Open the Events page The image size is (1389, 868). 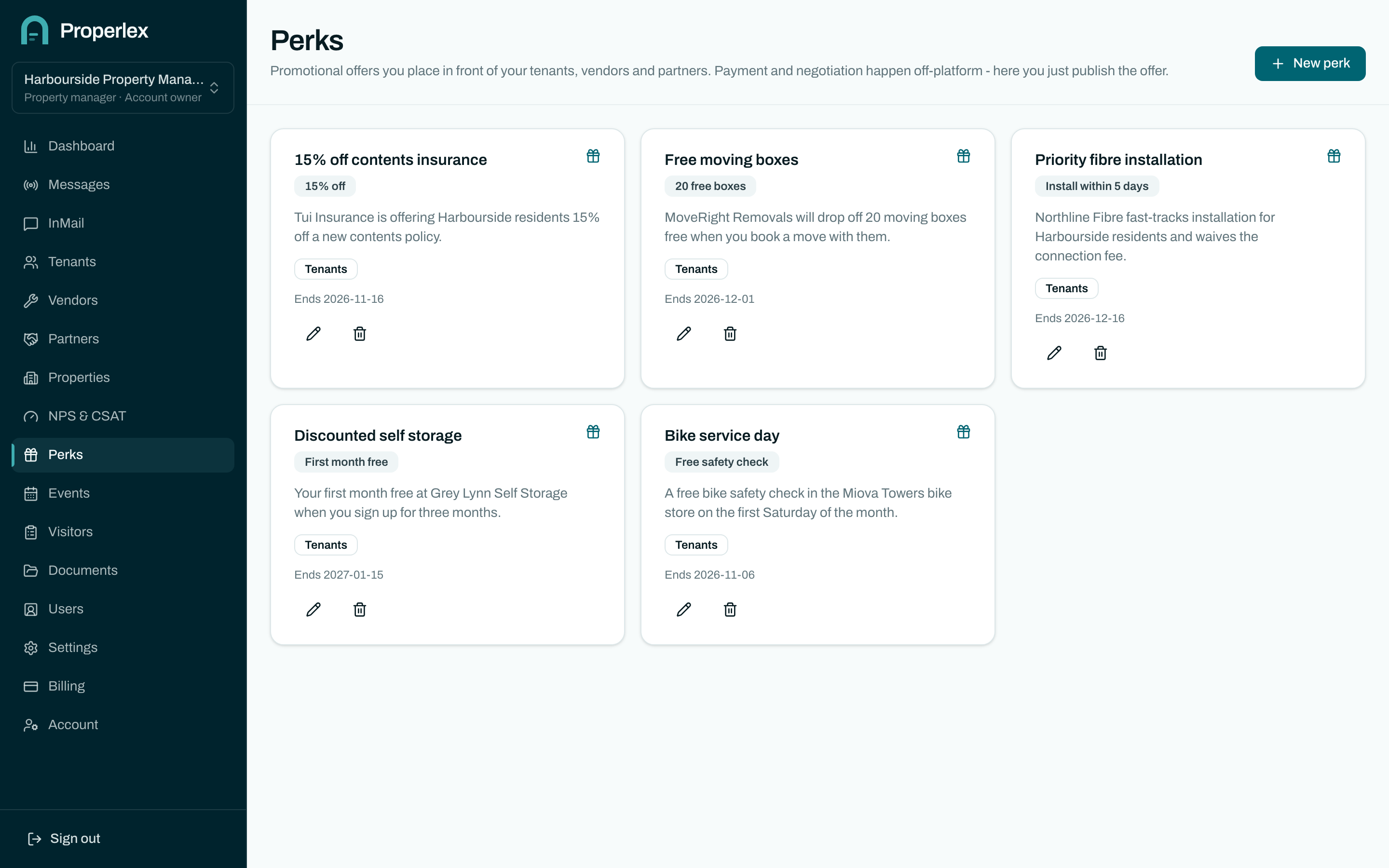tap(123, 493)
